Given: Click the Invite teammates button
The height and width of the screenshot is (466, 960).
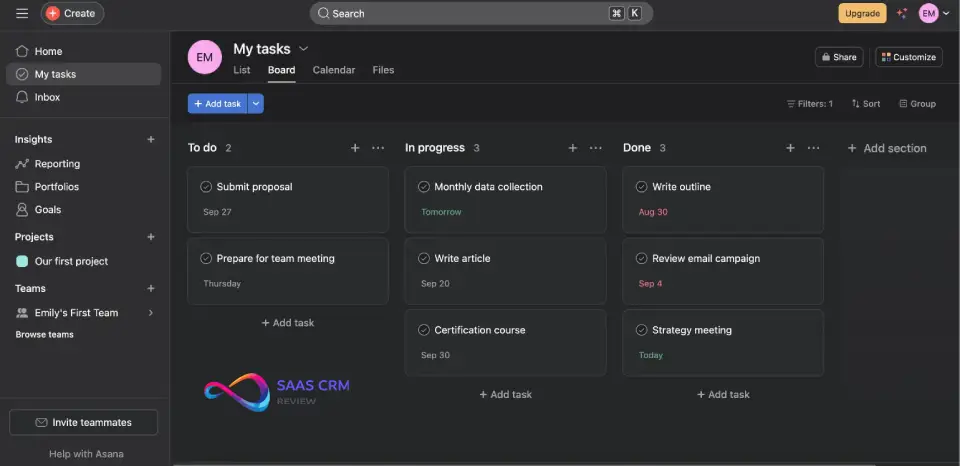Looking at the screenshot, I should (84, 422).
